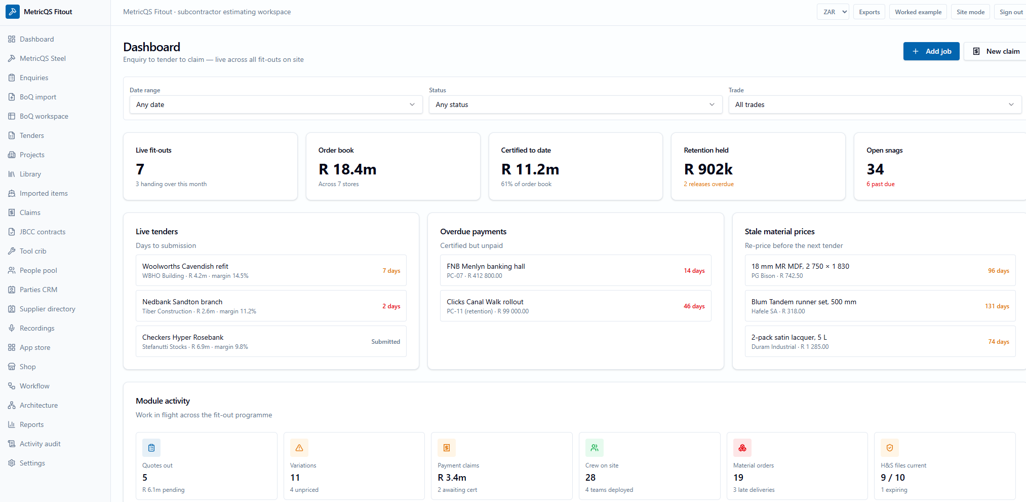The image size is (1026, 502).
Task: Open Claims from the sidebar
Action: pyautogui.click(x=55, y=213)
